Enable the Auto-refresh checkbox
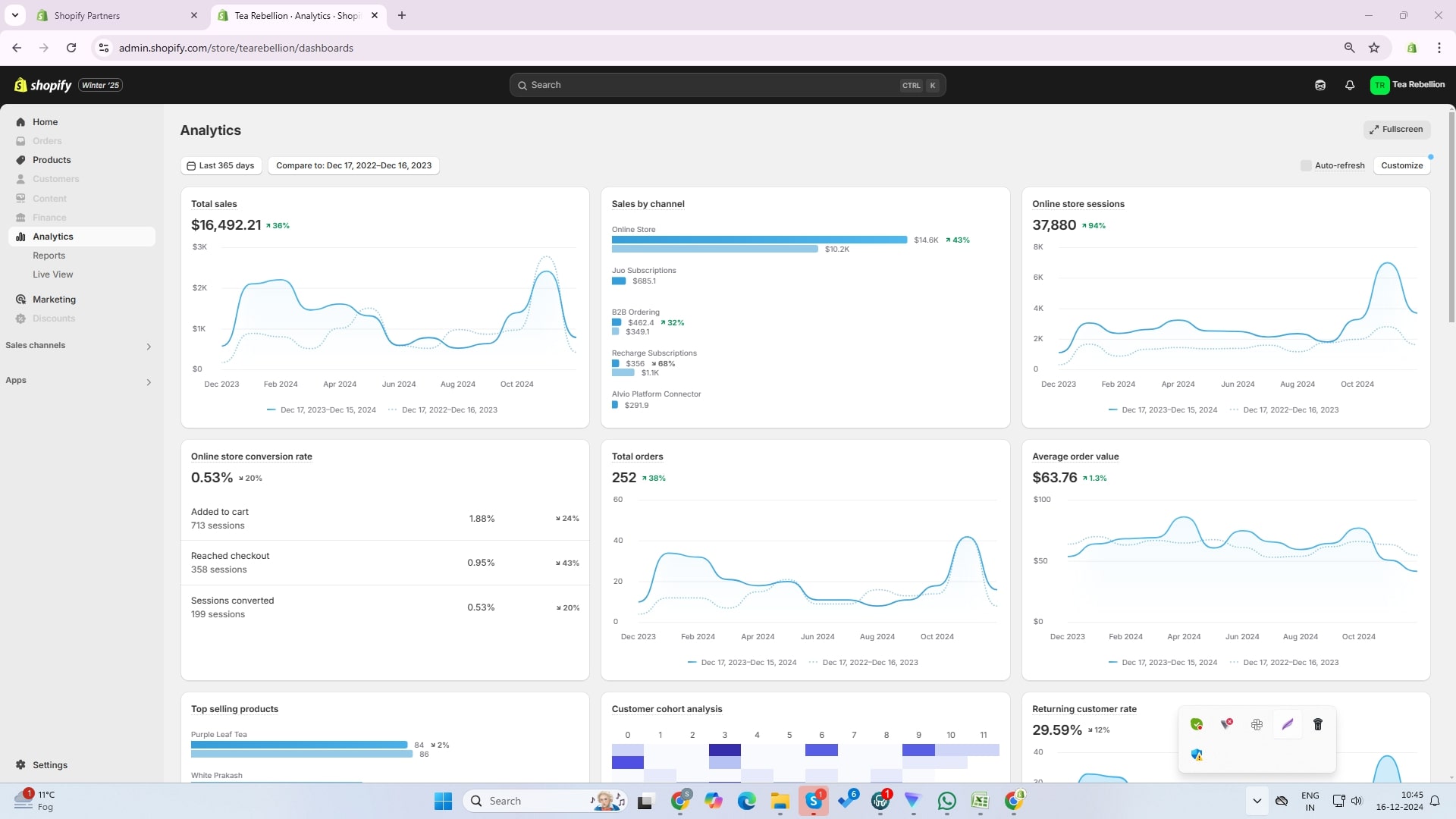The height and width of the screenshot is (819, 1456). pos(1306,165)
